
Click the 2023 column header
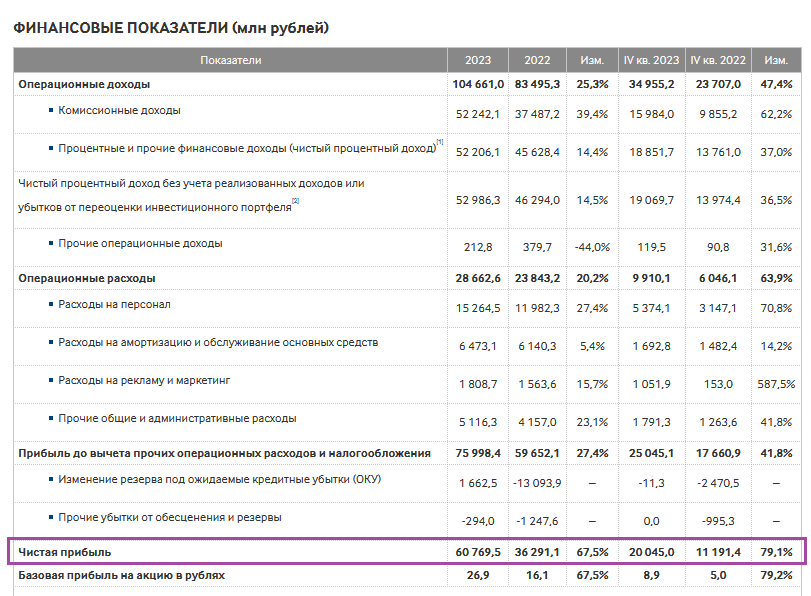click(x=478, y=60)
